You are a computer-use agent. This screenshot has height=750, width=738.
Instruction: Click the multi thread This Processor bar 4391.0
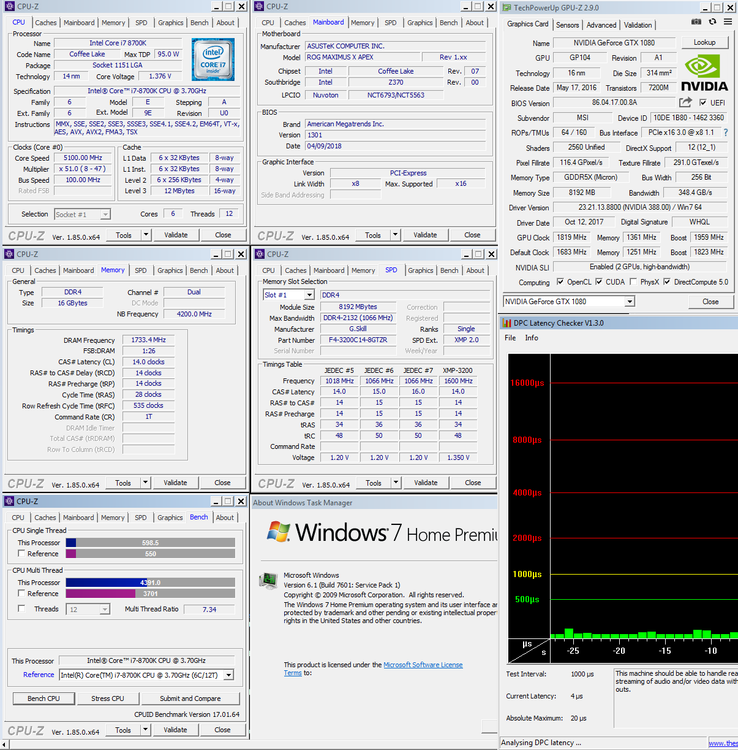pos(150,582)
